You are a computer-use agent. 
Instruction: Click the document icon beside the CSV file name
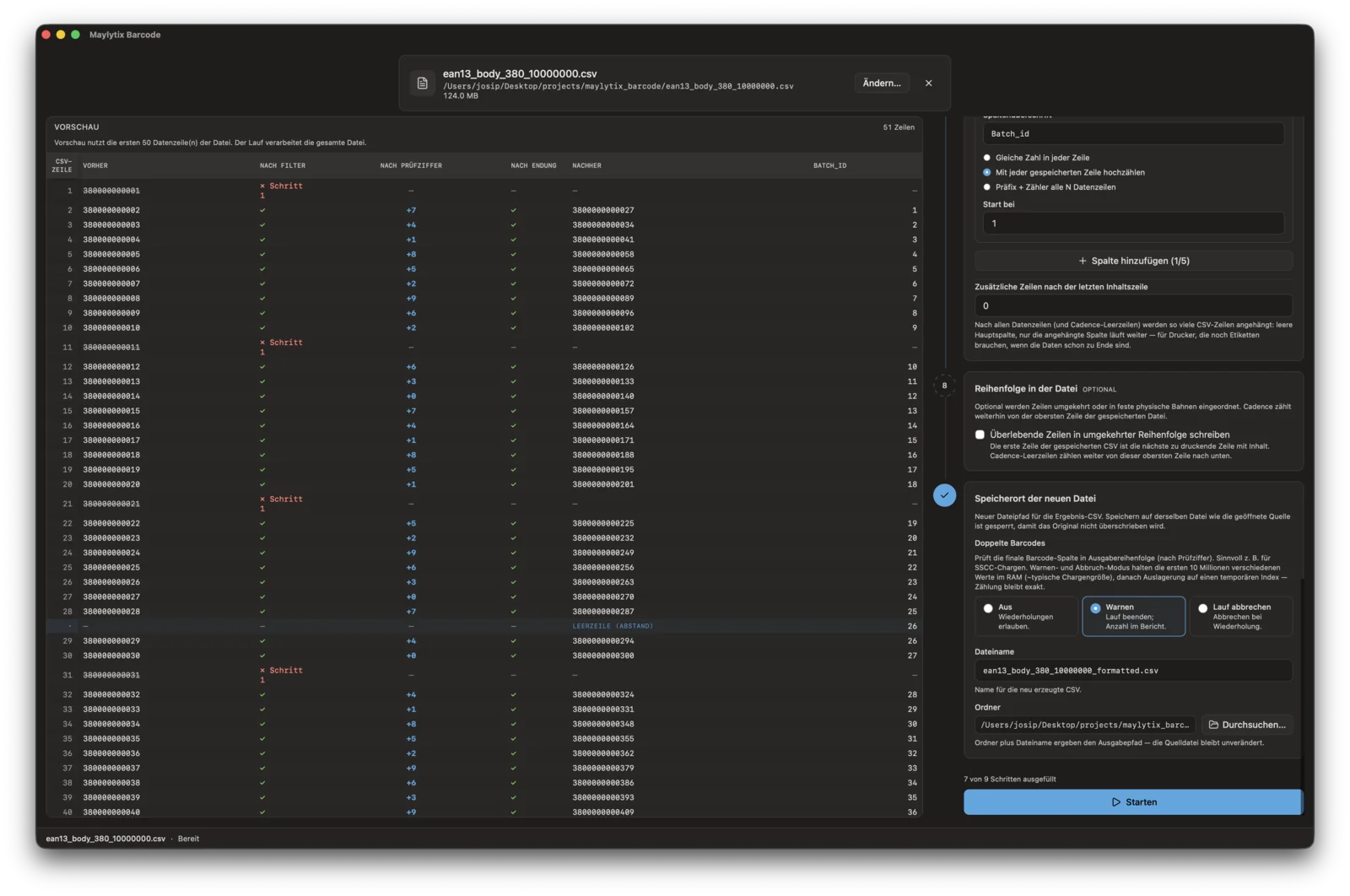[x=423, y=83]
